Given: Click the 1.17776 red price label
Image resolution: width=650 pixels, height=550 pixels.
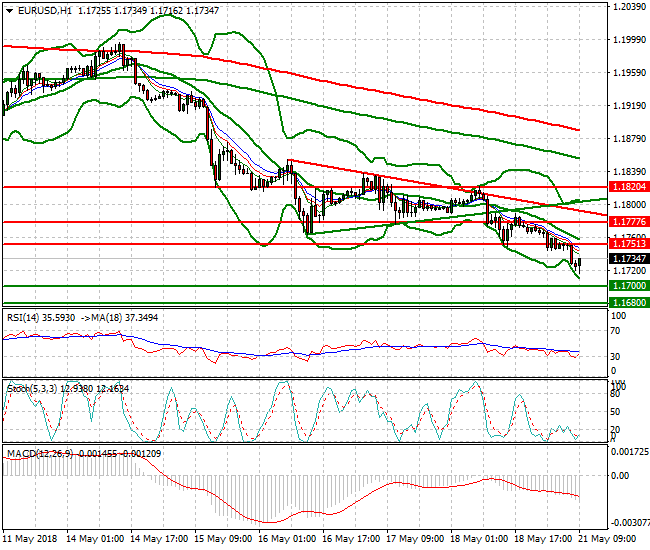Looking at the screenshot, I should [x=629, y=222].
